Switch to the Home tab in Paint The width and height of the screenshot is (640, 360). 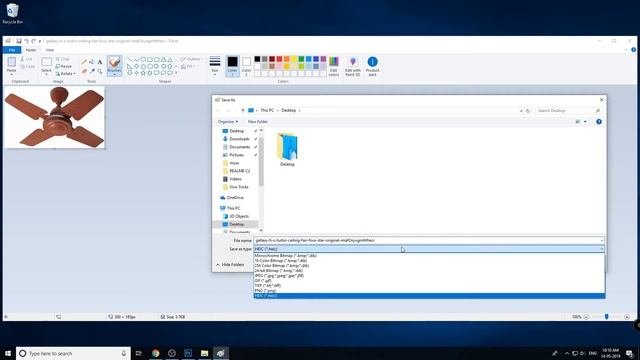(31, 50)
